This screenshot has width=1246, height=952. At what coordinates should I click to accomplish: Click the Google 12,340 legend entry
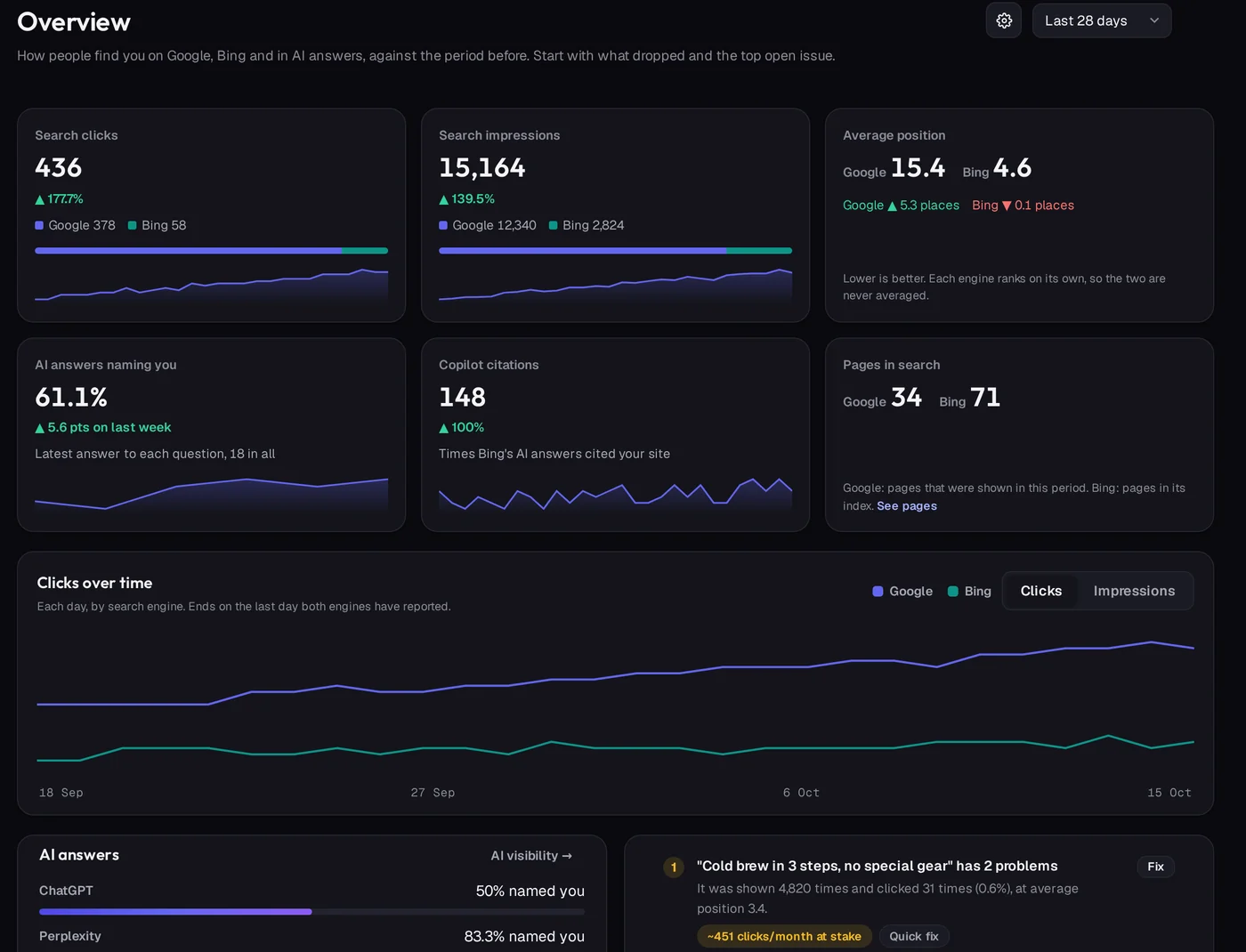tap(488, 225)
